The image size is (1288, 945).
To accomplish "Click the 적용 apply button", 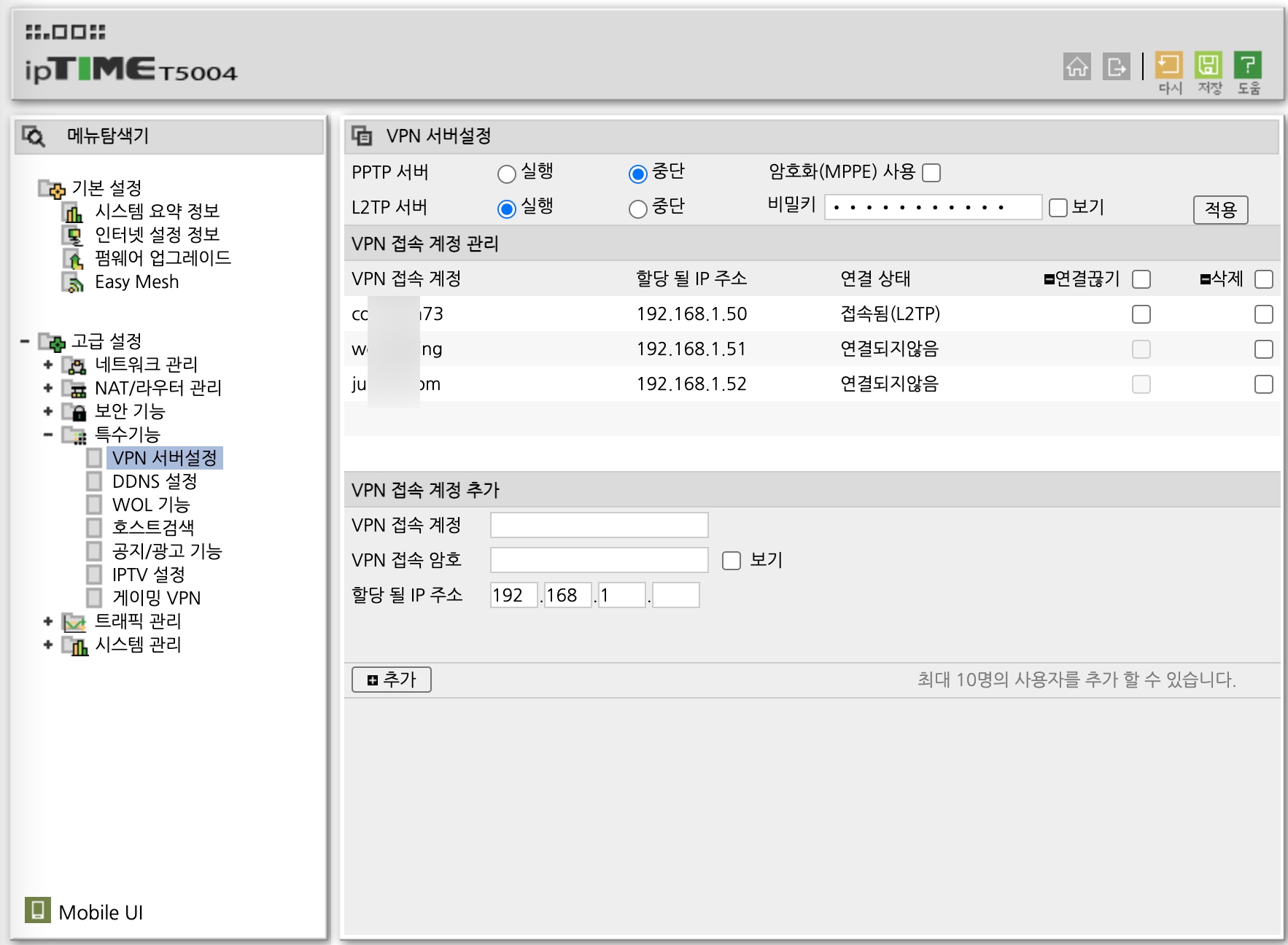I will [1221, 210].
